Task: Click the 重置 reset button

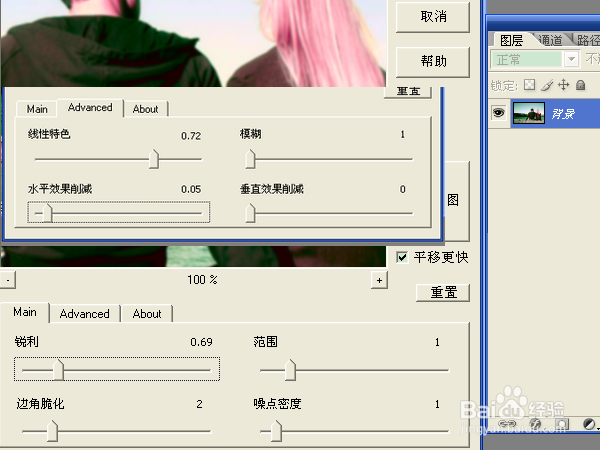Action: tap(443, 293)
